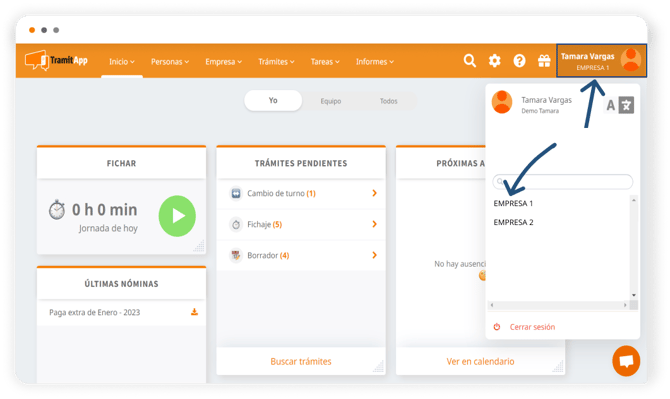Select EMPRESA 2 from company list
The image size is (670, 399).
click(x=513, y=222)
